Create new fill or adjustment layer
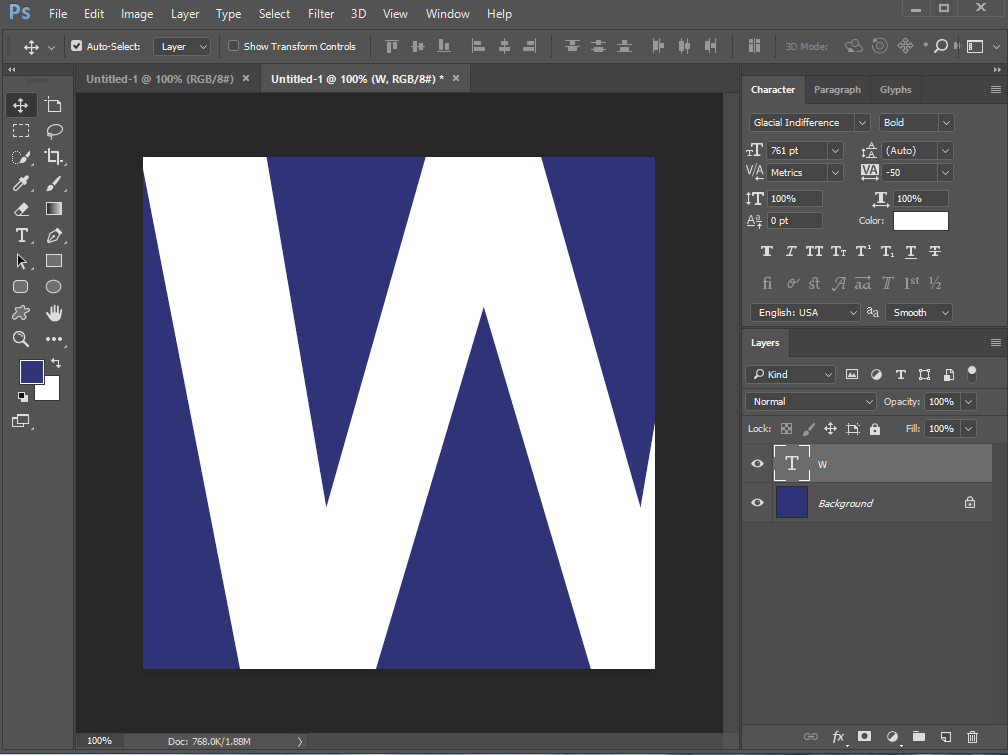This screenshot has height=755, width=1008. click(x=892, y=737)
